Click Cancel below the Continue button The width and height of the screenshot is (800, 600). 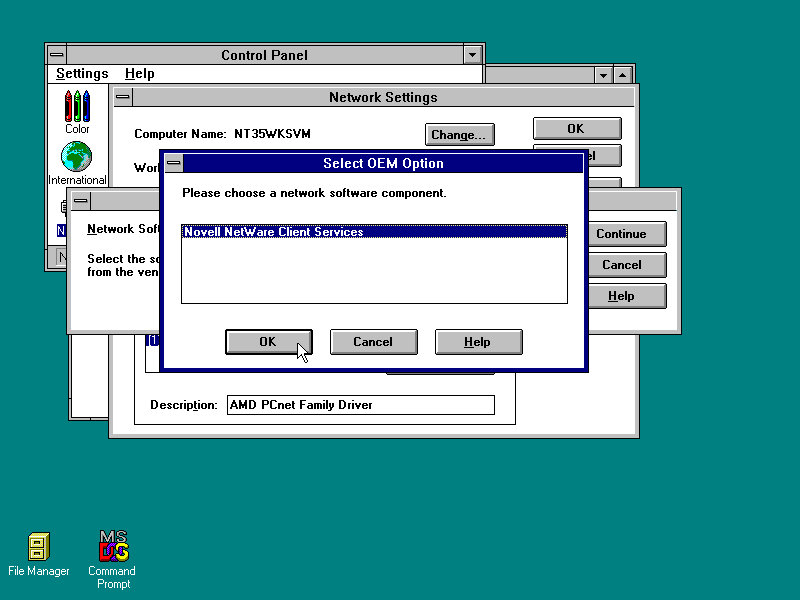tap(627, 265)
